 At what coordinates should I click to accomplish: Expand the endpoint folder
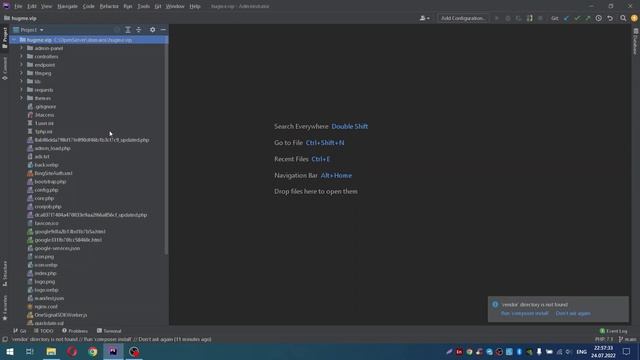(x=22, y=65)
